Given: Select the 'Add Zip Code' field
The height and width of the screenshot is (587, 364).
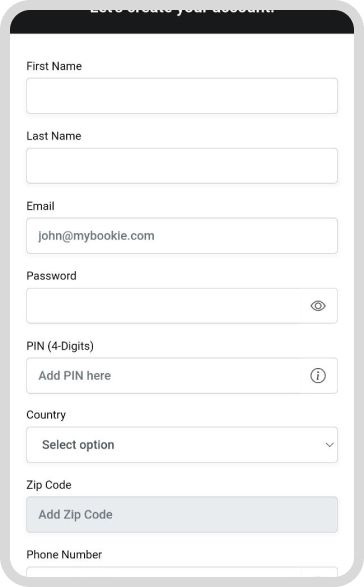Looking at the screenshot, I should click(x=182, y=515).
